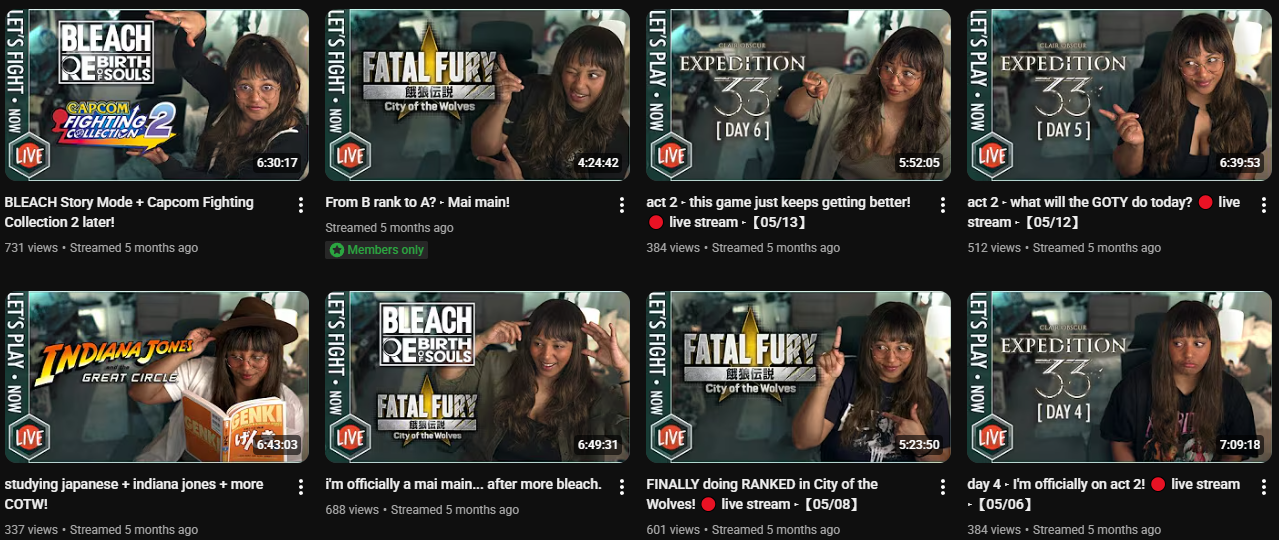Open the Fatal Fury thumbnail with 4:24:42 duration
Image resolution: width=1279 pixels, height=540 pixels.
[477, 95]
